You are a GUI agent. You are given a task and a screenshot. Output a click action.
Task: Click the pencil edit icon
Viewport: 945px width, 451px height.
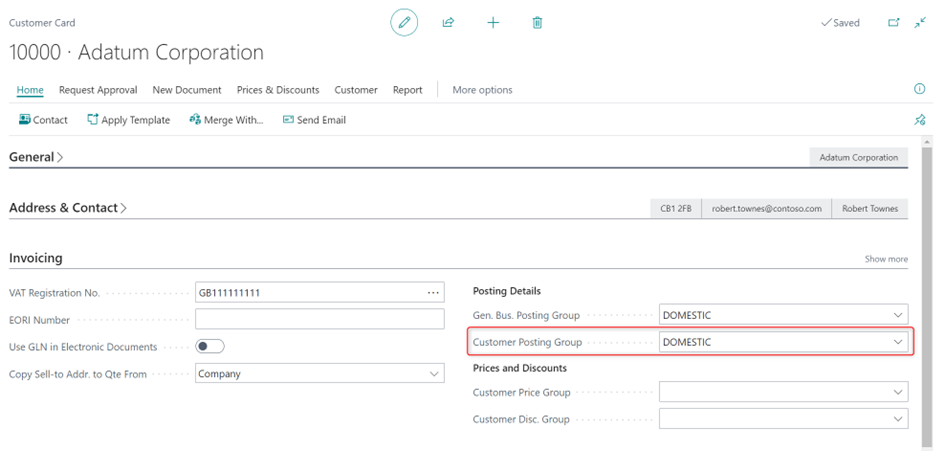point(404,22)
